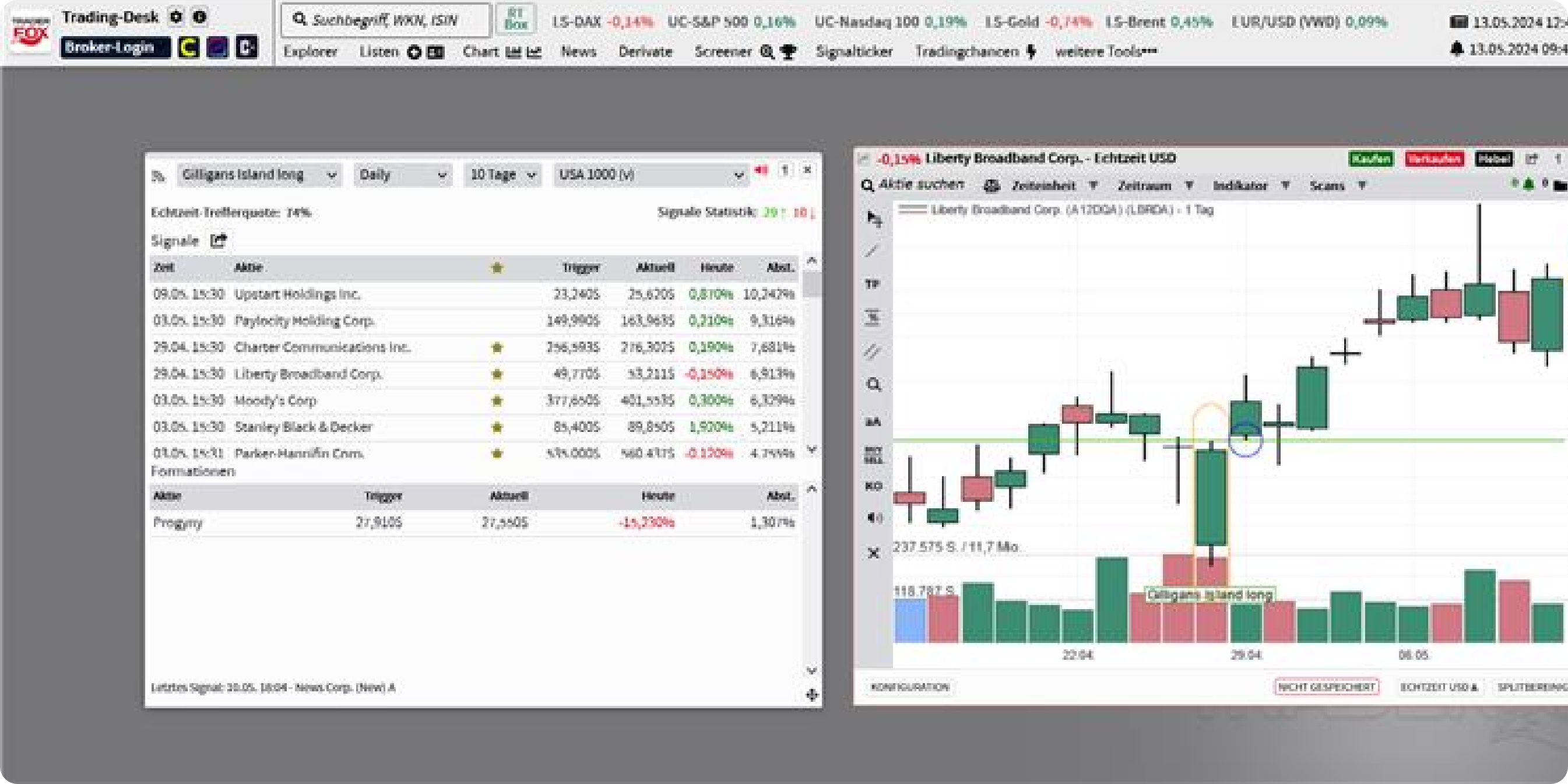This screenshot has height=784, width=1568.
Task: Click the TP tool in chart sidebar
Action: click(x=873, y=284)
